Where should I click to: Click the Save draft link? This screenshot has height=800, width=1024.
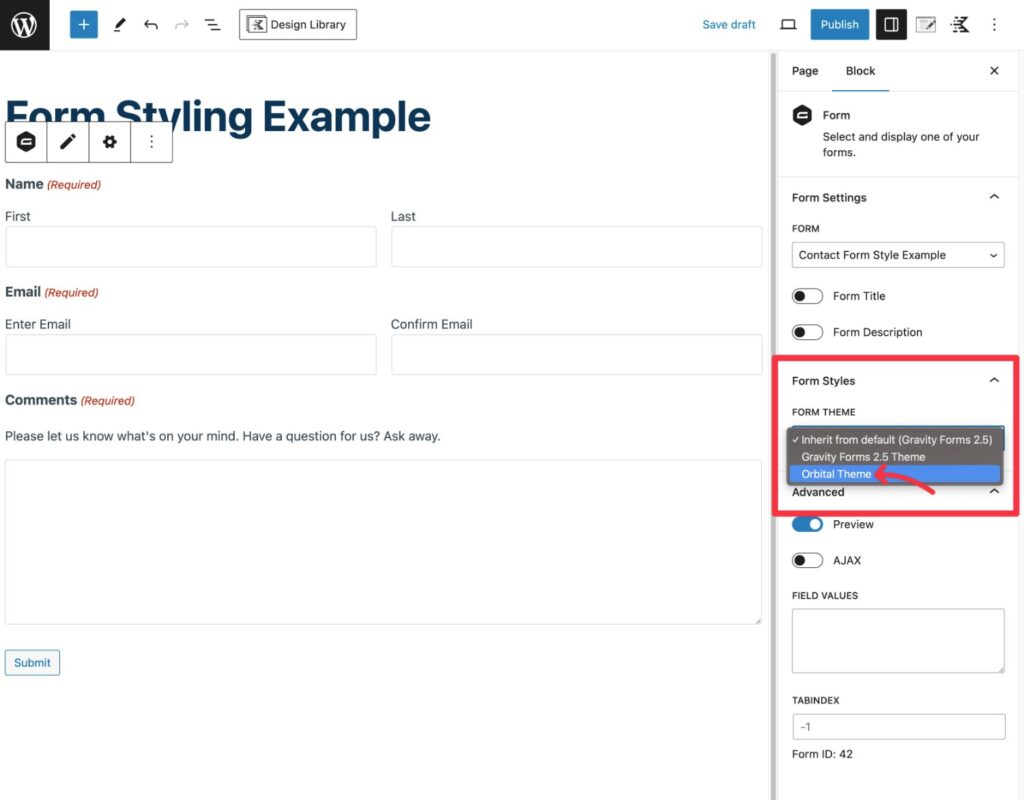pyautogui.click(x=728, y=24)
